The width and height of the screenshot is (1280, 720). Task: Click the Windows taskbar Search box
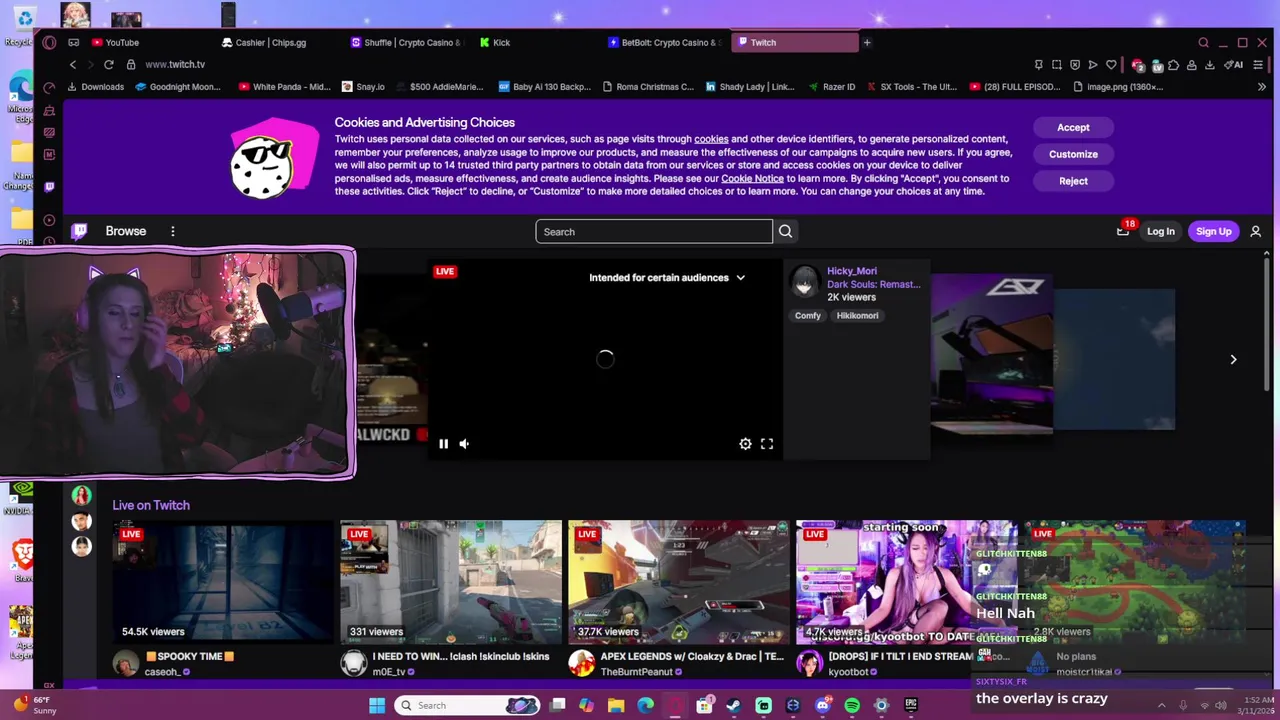tap(469, 705)
